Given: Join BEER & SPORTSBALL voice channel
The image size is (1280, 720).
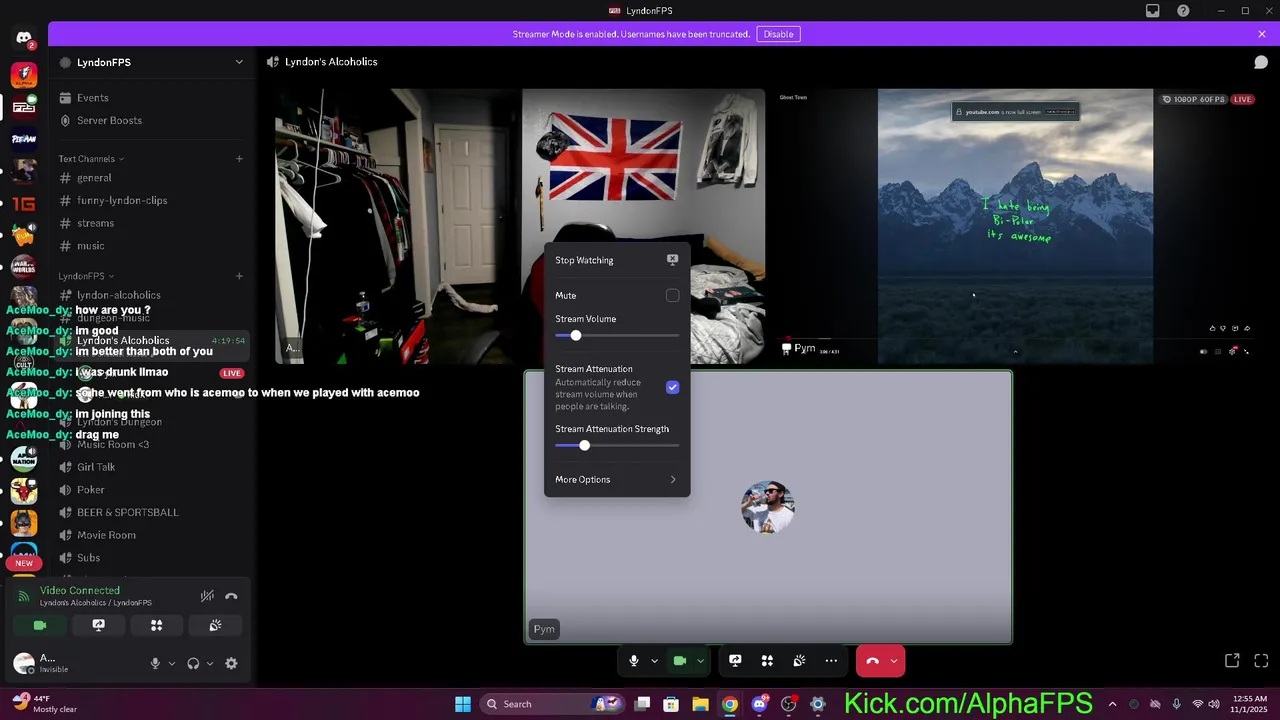Looking at the screenshot, I should coord(150,512).
